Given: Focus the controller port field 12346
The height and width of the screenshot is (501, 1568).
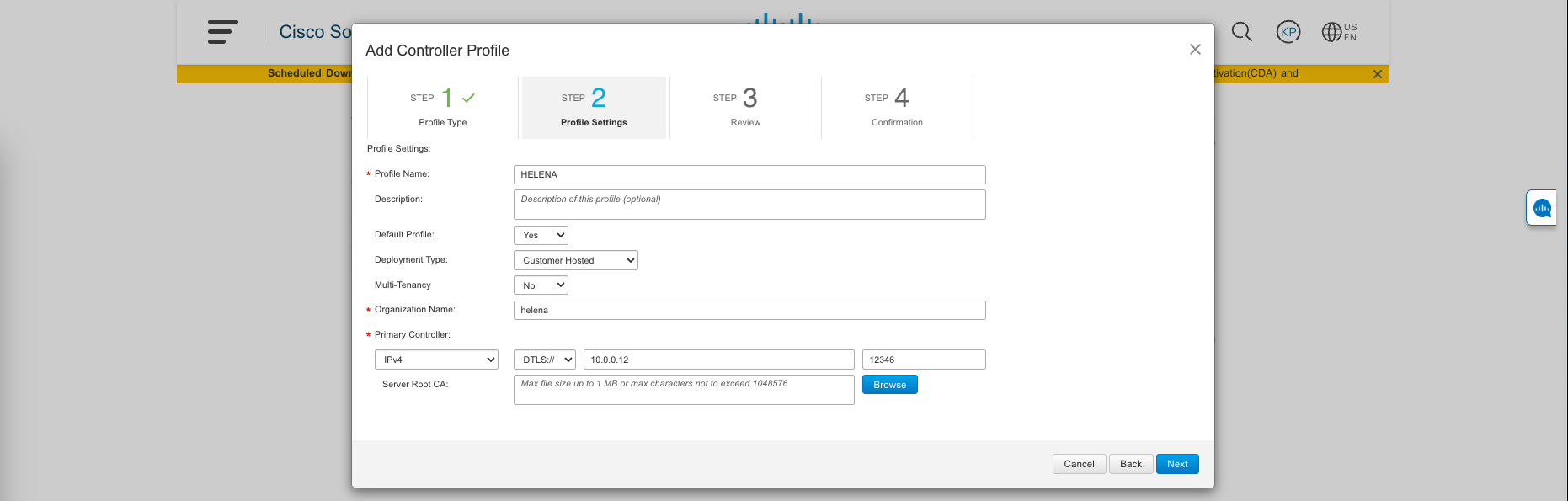Looking at the screenshot, I should [923, 360].
